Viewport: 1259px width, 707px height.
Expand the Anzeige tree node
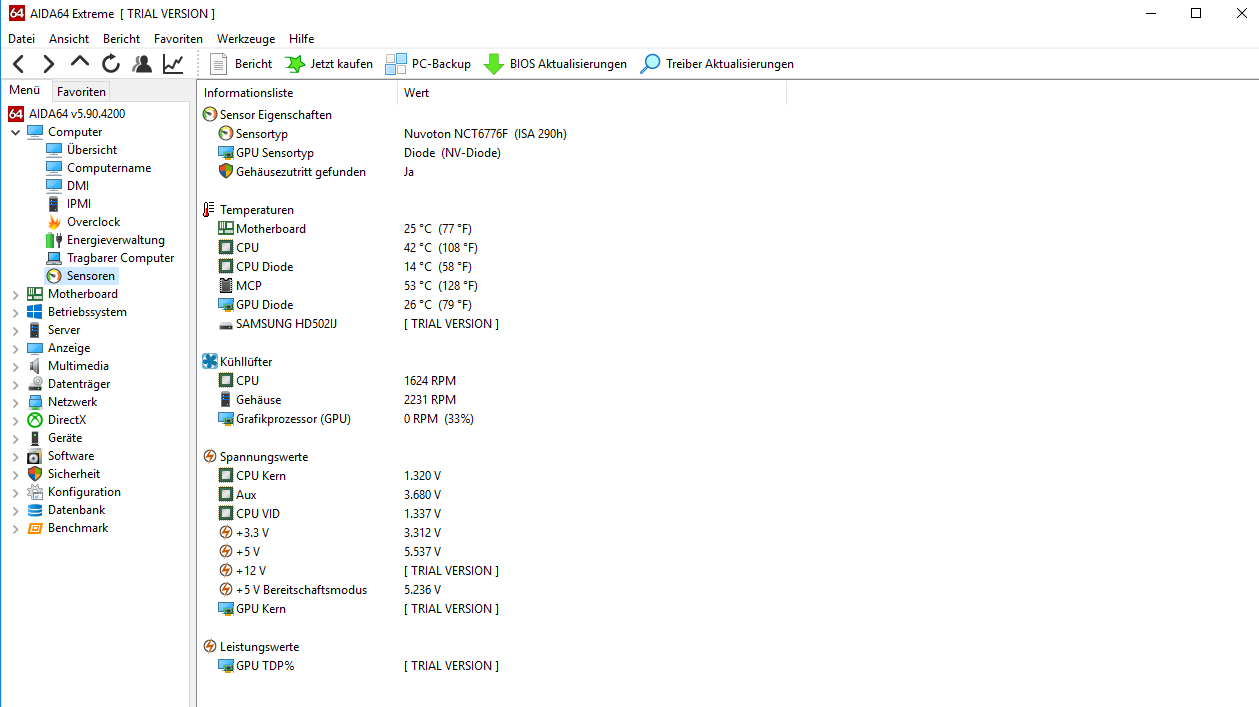click(16, 348)
